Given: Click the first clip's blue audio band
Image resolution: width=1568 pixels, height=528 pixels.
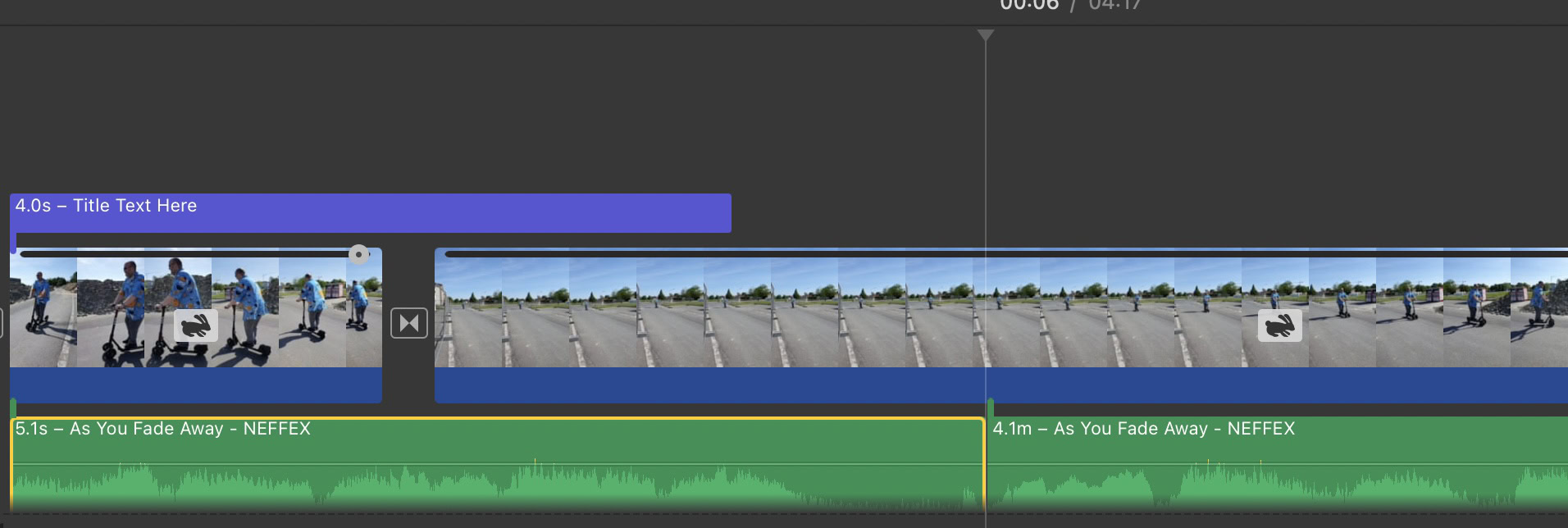Looking at the screenshot, I should (x=196, y=385).
